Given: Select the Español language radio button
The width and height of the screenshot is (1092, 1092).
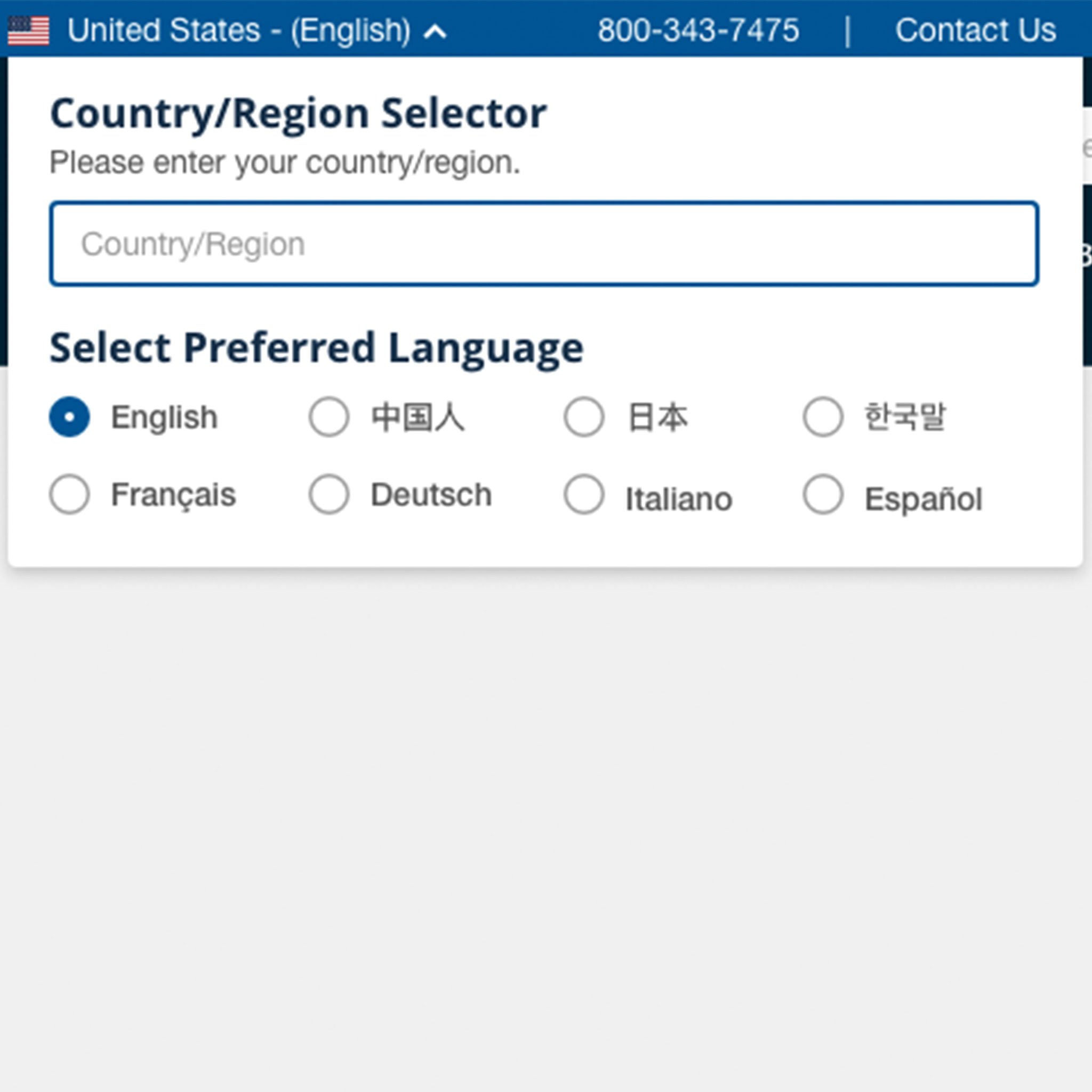Looking at the screenshot, I should click(823, 494).
